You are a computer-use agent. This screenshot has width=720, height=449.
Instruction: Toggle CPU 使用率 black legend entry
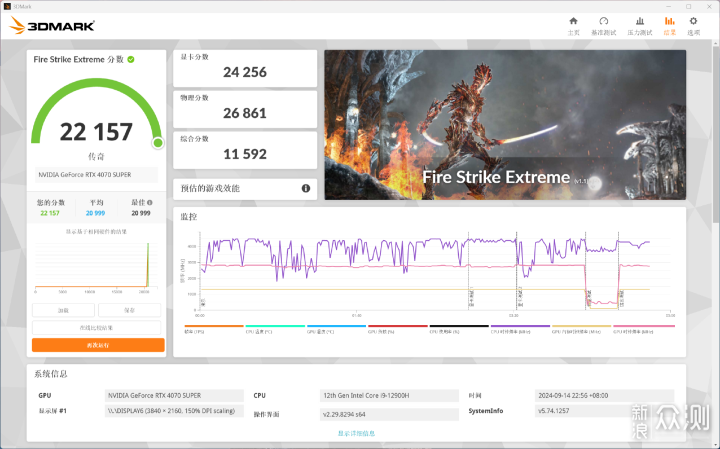click(x=459, y=329)
